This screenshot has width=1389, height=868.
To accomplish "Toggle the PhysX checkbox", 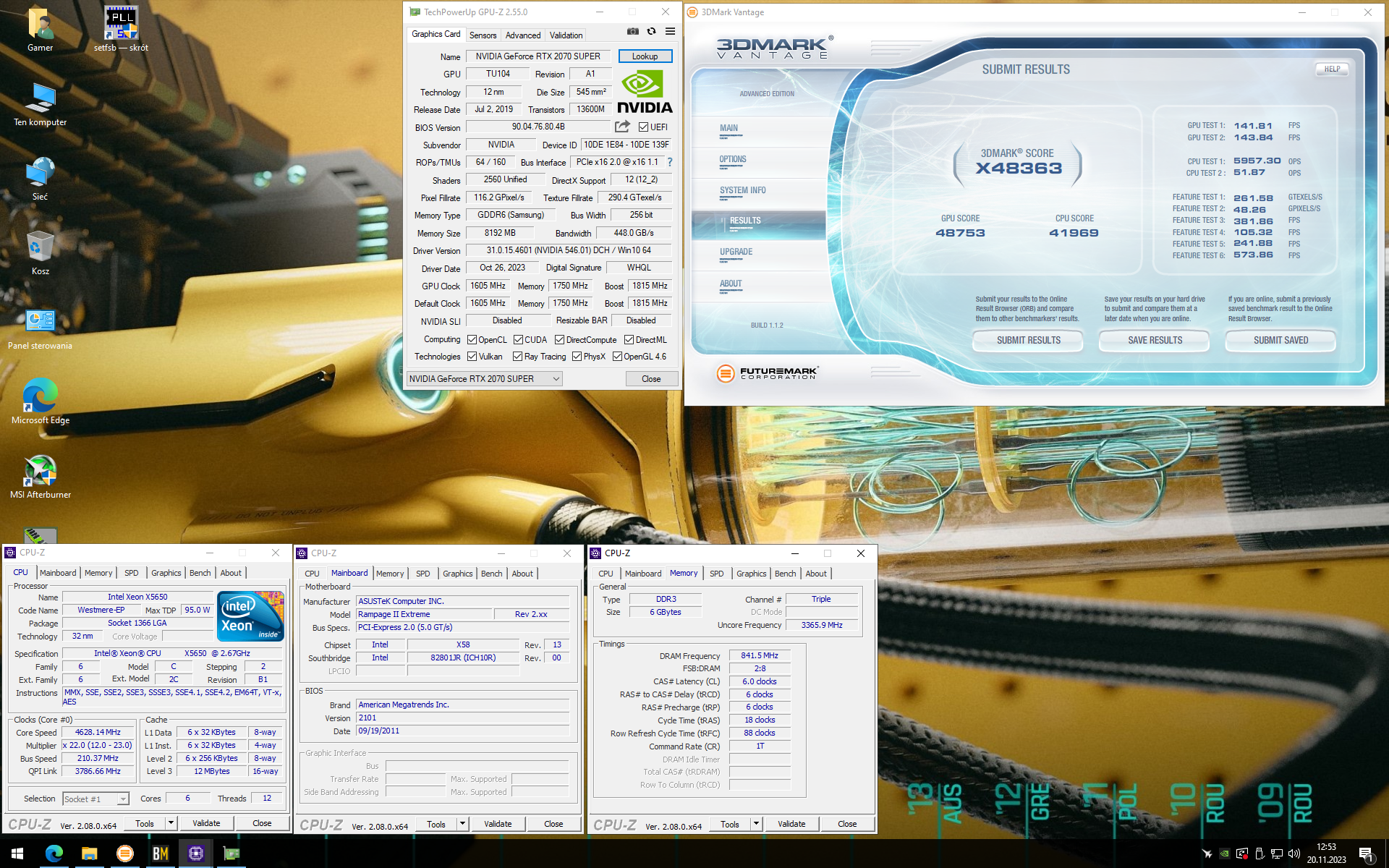I will 577,357.
